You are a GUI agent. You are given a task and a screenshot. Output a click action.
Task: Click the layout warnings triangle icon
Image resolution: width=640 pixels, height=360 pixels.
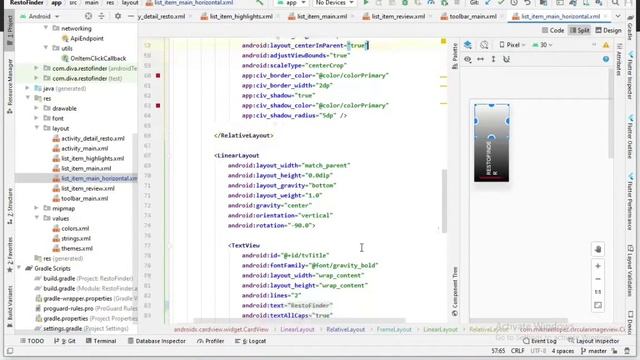(x=606, y=45)
